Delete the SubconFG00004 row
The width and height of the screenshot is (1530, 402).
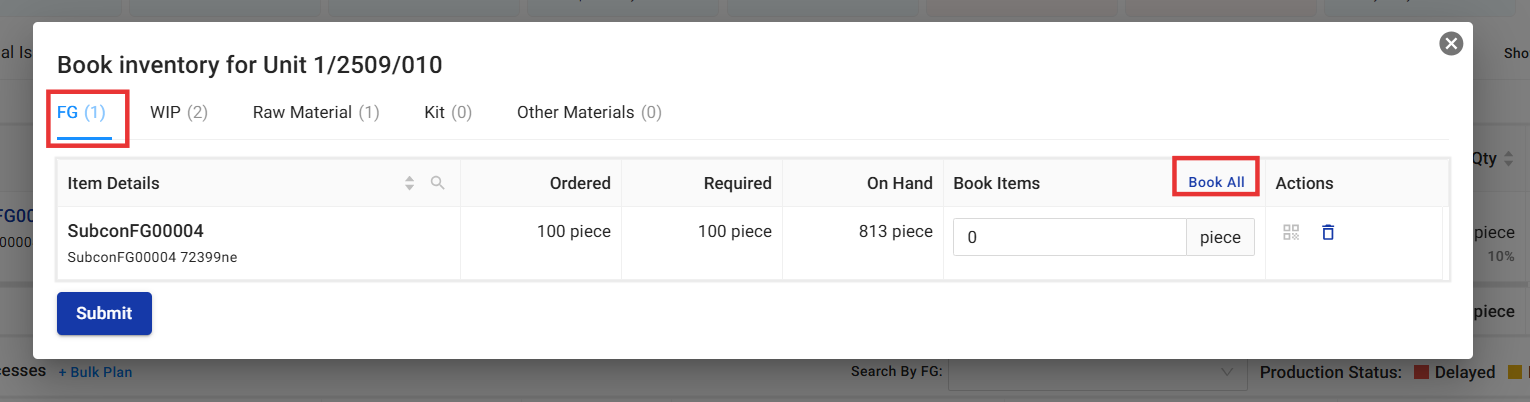click(x=1328, y=232)
